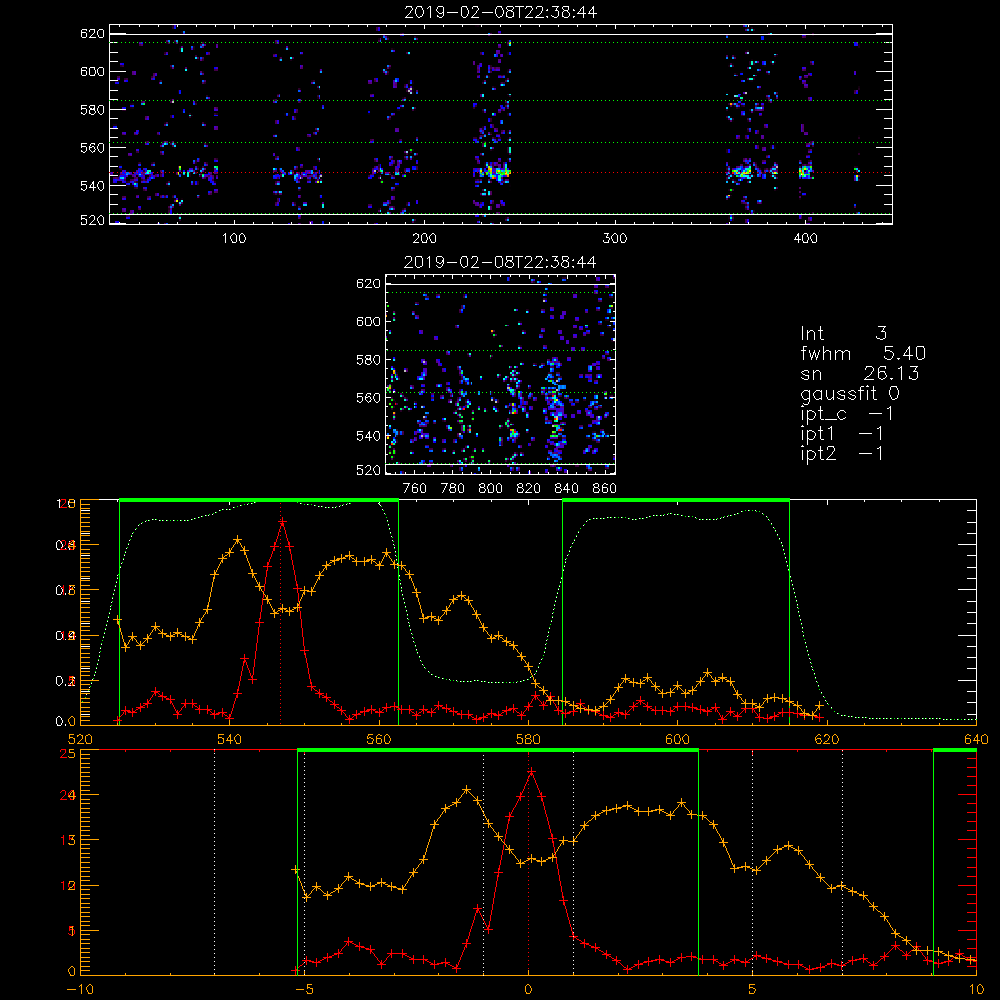Click the 760 x-axis label of middle image
The width and height of the screenshot is (1000, 1000).
[x=415, y=489]
